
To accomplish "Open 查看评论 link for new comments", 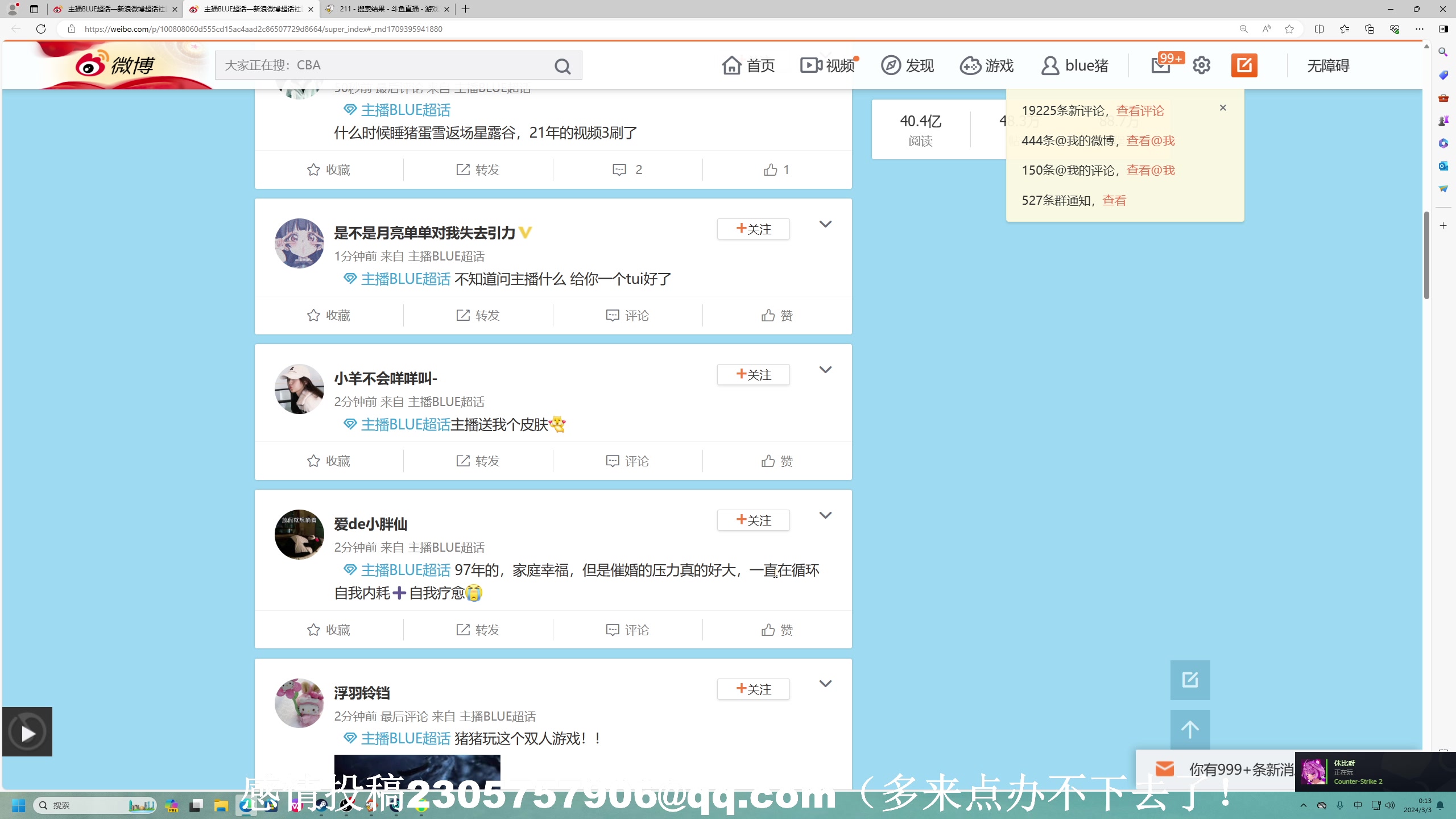I will click(x=1140, y=110).
